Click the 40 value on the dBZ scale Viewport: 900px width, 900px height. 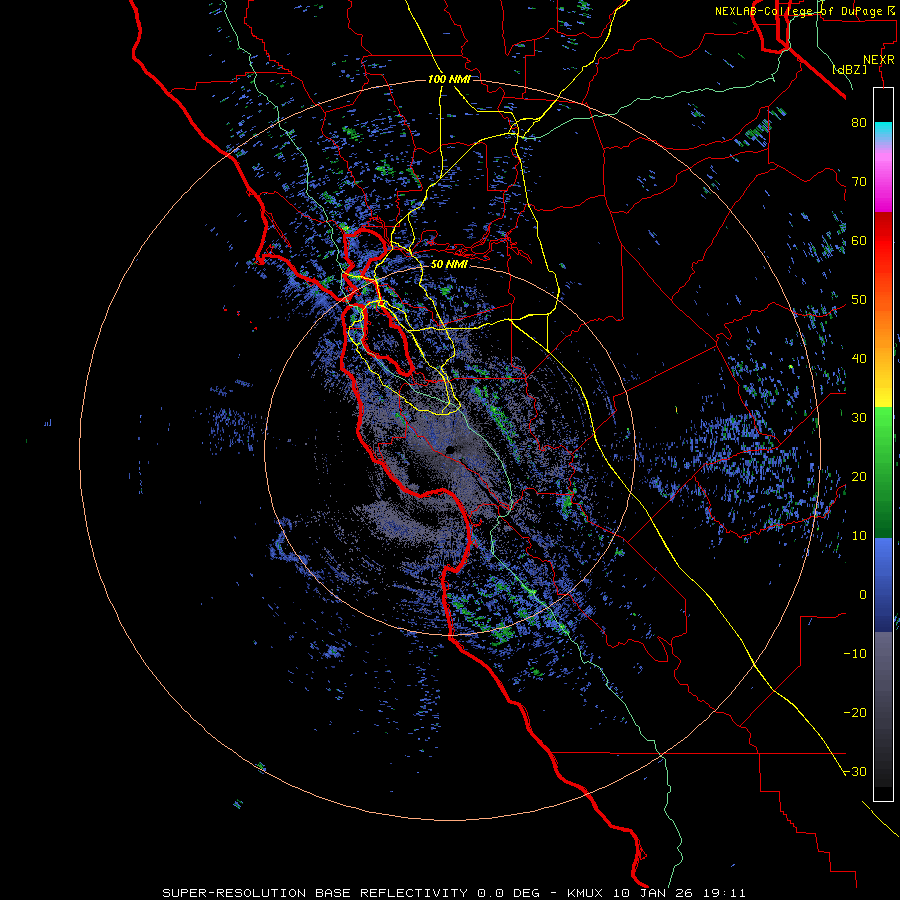pos(859,358)
